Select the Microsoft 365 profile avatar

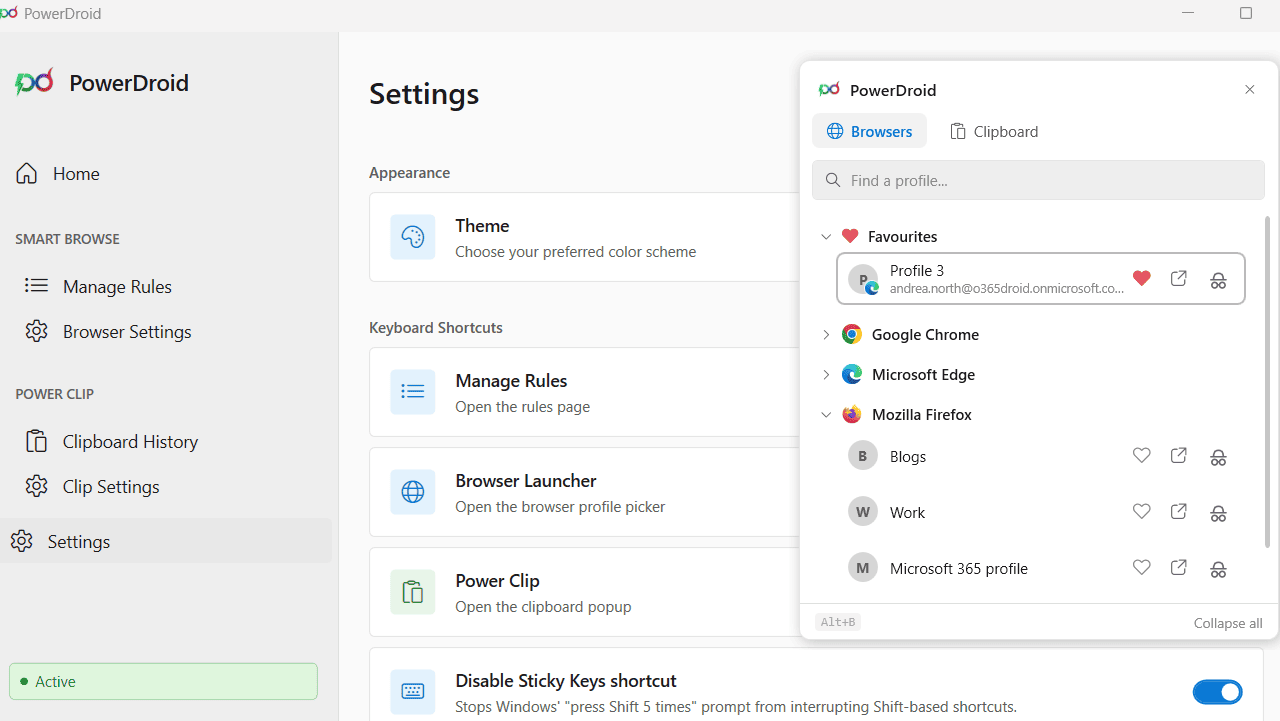[x=863, y=568]
